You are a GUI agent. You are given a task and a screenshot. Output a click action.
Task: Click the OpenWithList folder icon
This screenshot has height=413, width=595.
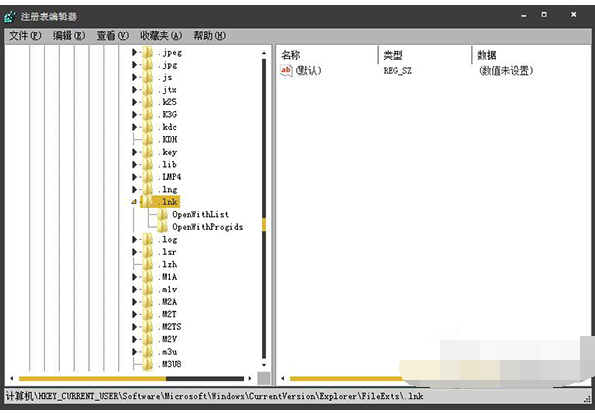pyautogui.click(x=162, y=214)
